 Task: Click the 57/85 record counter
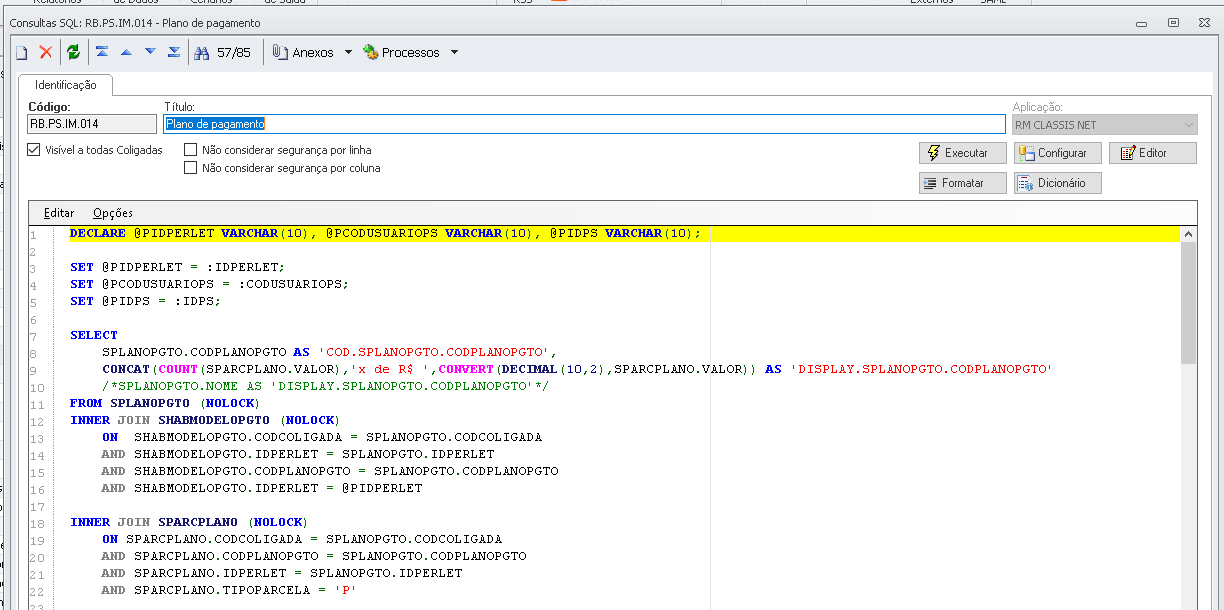coord(234,52)
